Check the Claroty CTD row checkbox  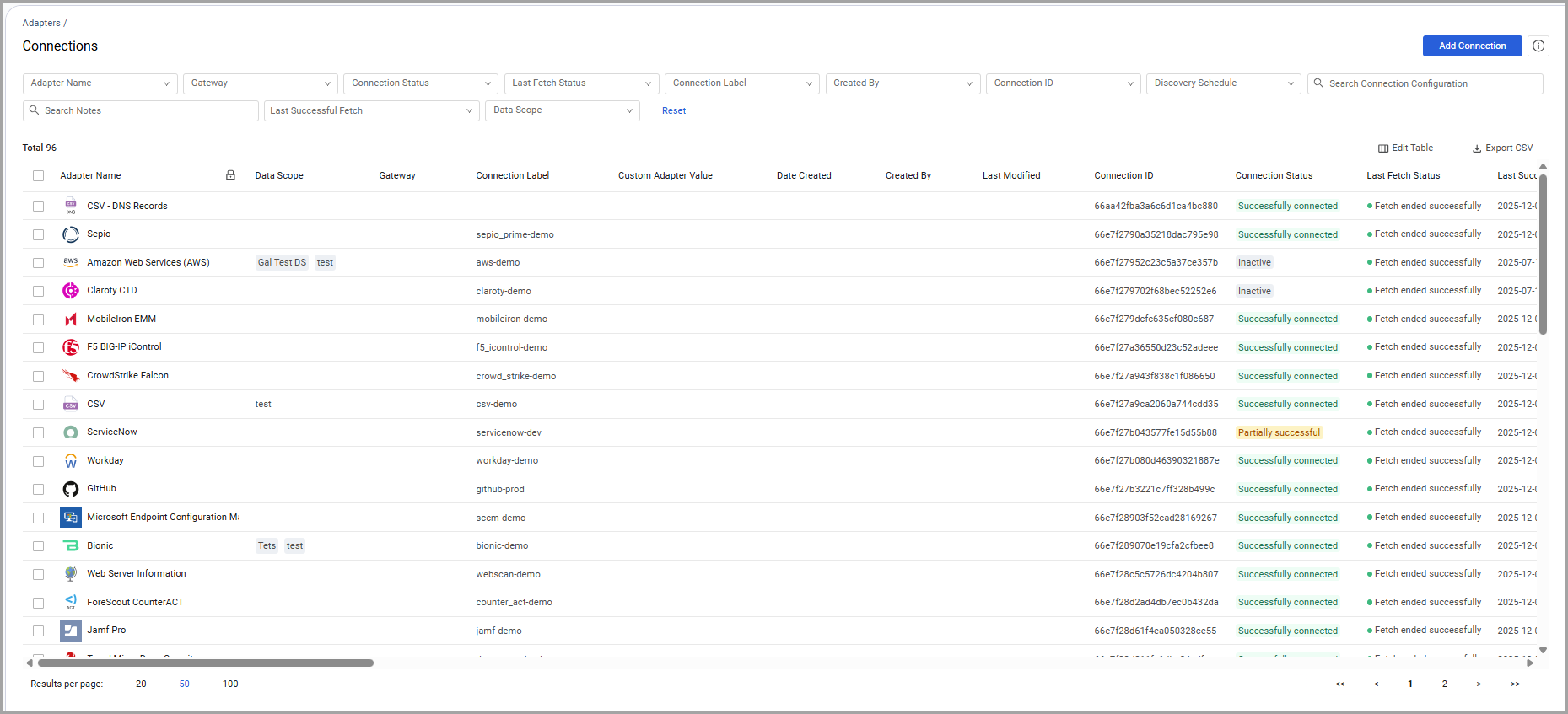[38, 291]
